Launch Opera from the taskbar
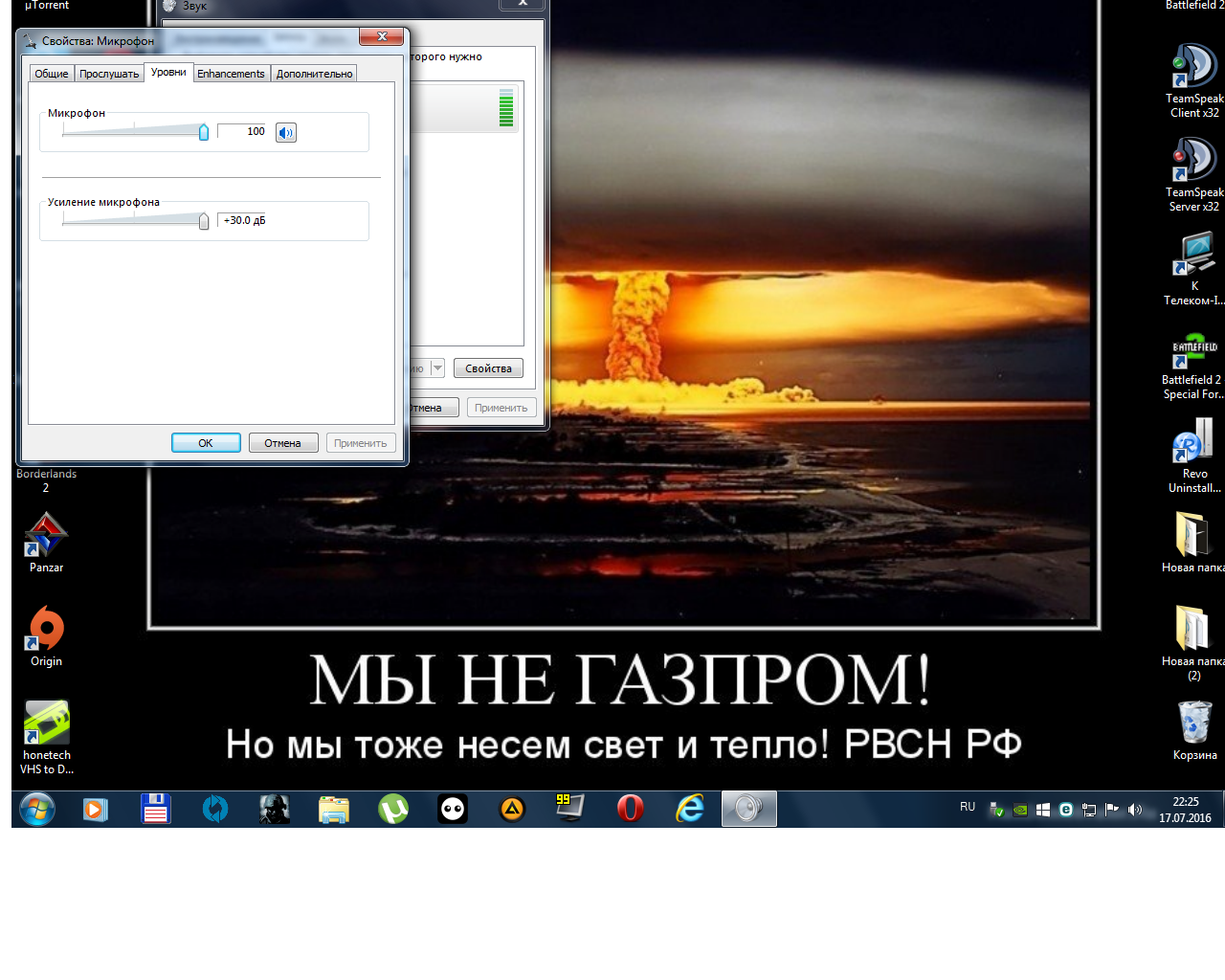1225x980 pixels. point(630,810)
